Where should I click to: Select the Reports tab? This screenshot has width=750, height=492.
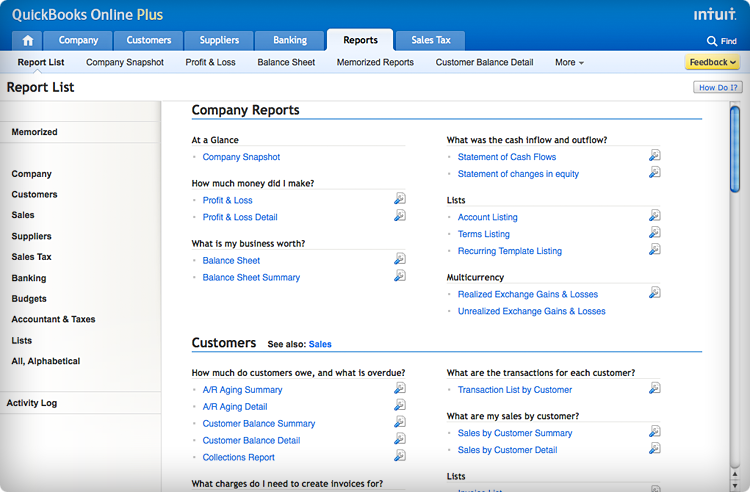(360, 40)
